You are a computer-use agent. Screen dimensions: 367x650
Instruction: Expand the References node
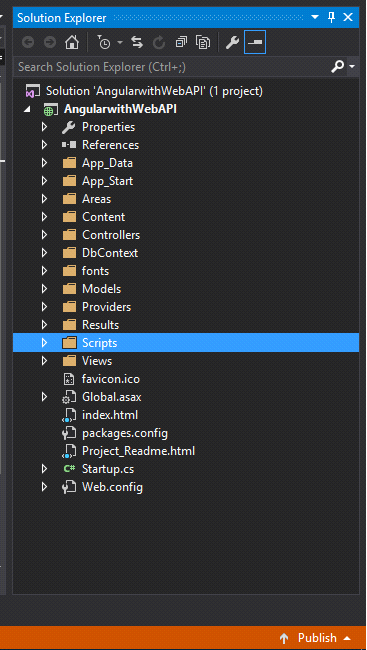[x=44, y=145]
